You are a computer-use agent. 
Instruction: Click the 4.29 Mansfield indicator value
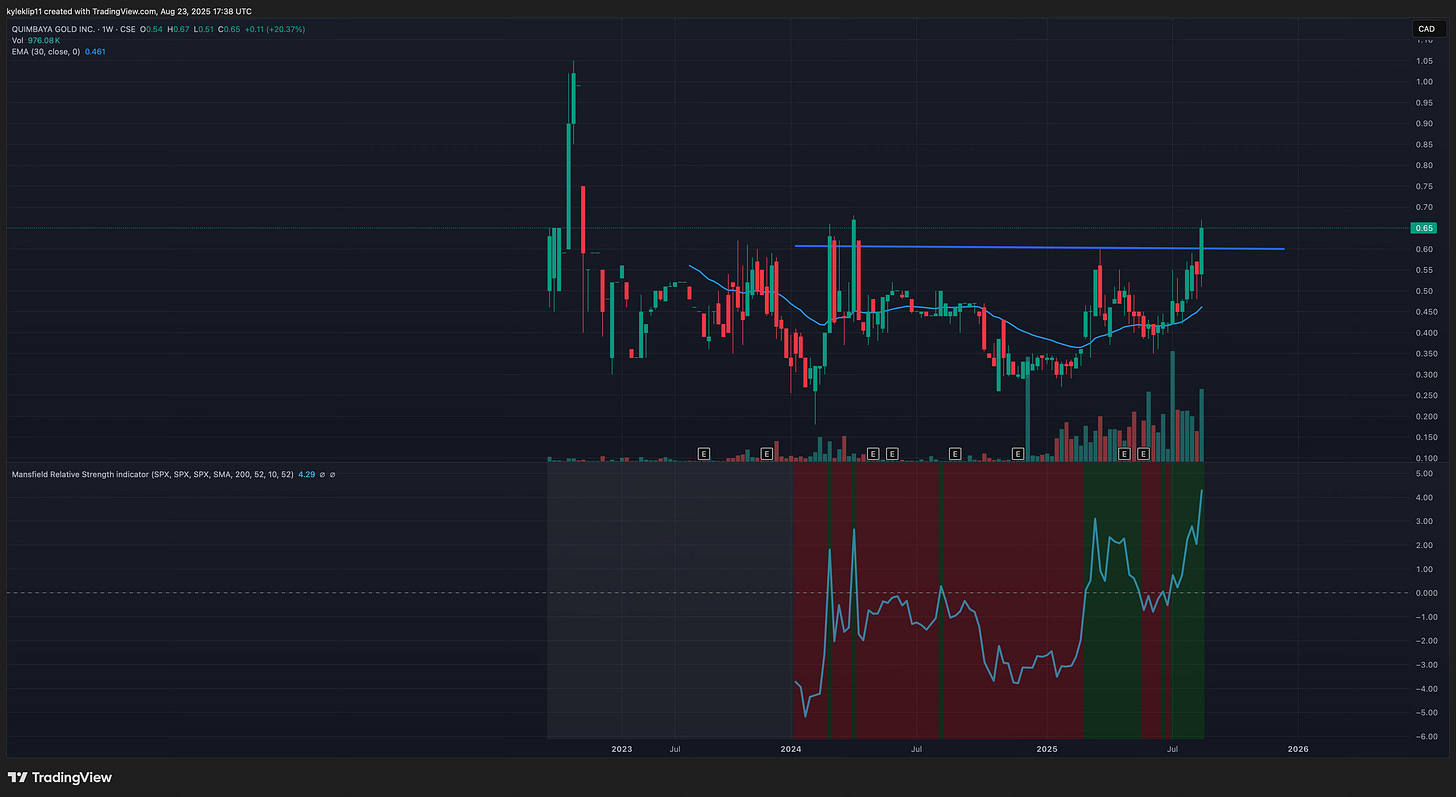tap(308, 474)
